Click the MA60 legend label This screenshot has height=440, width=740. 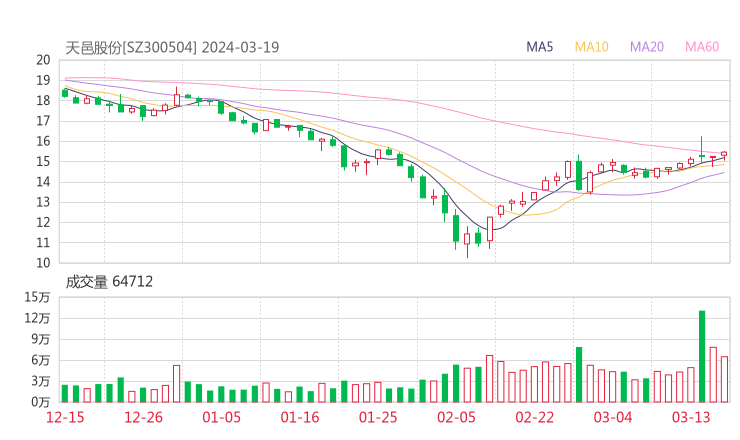tap(702, 47)
